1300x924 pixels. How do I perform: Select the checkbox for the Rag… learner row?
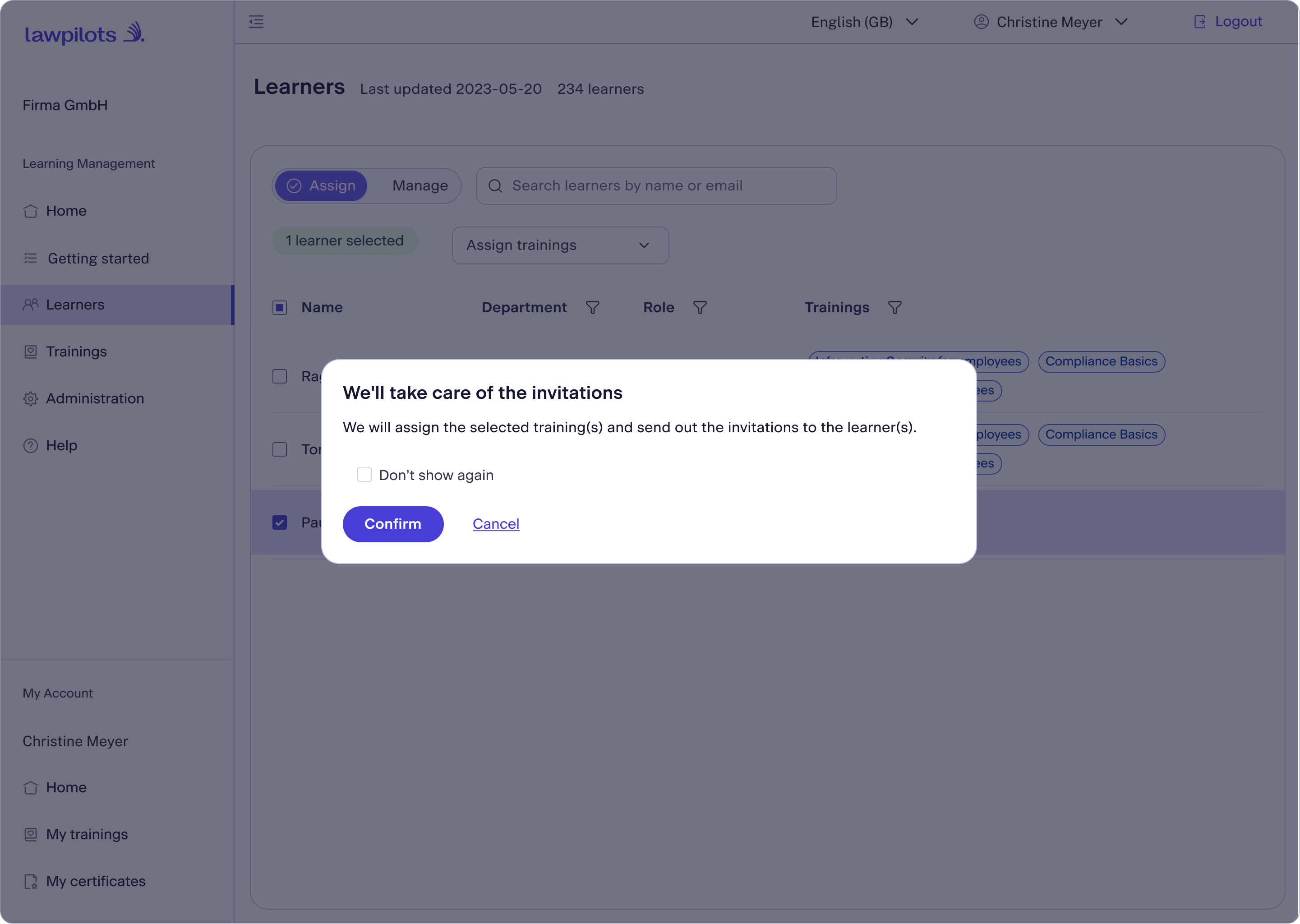[x=280, y=377]
